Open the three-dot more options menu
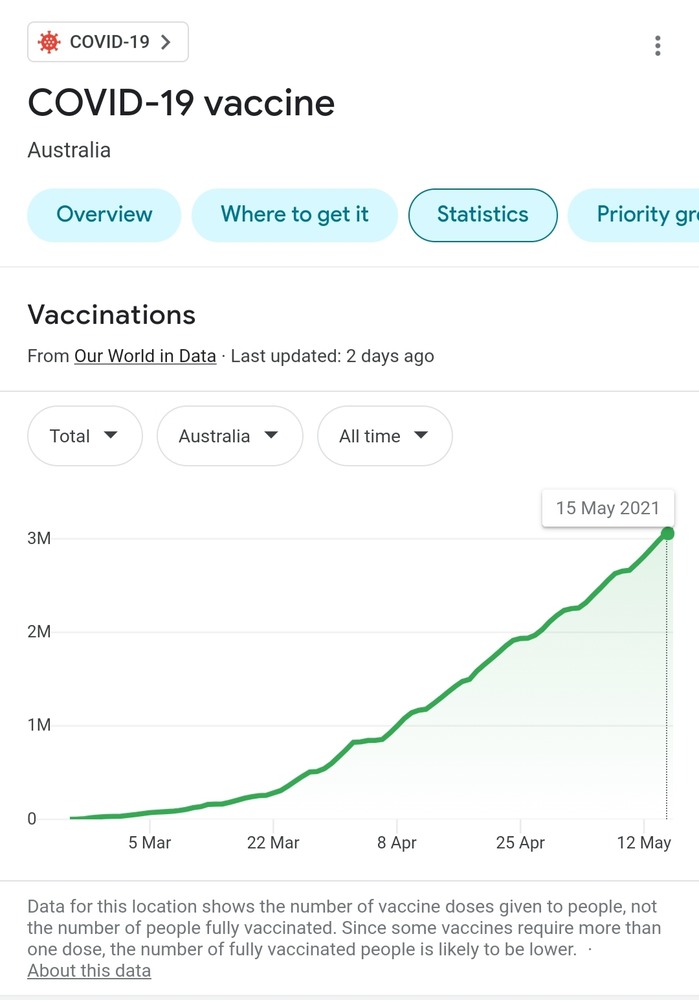 click(x=657, y=45)
